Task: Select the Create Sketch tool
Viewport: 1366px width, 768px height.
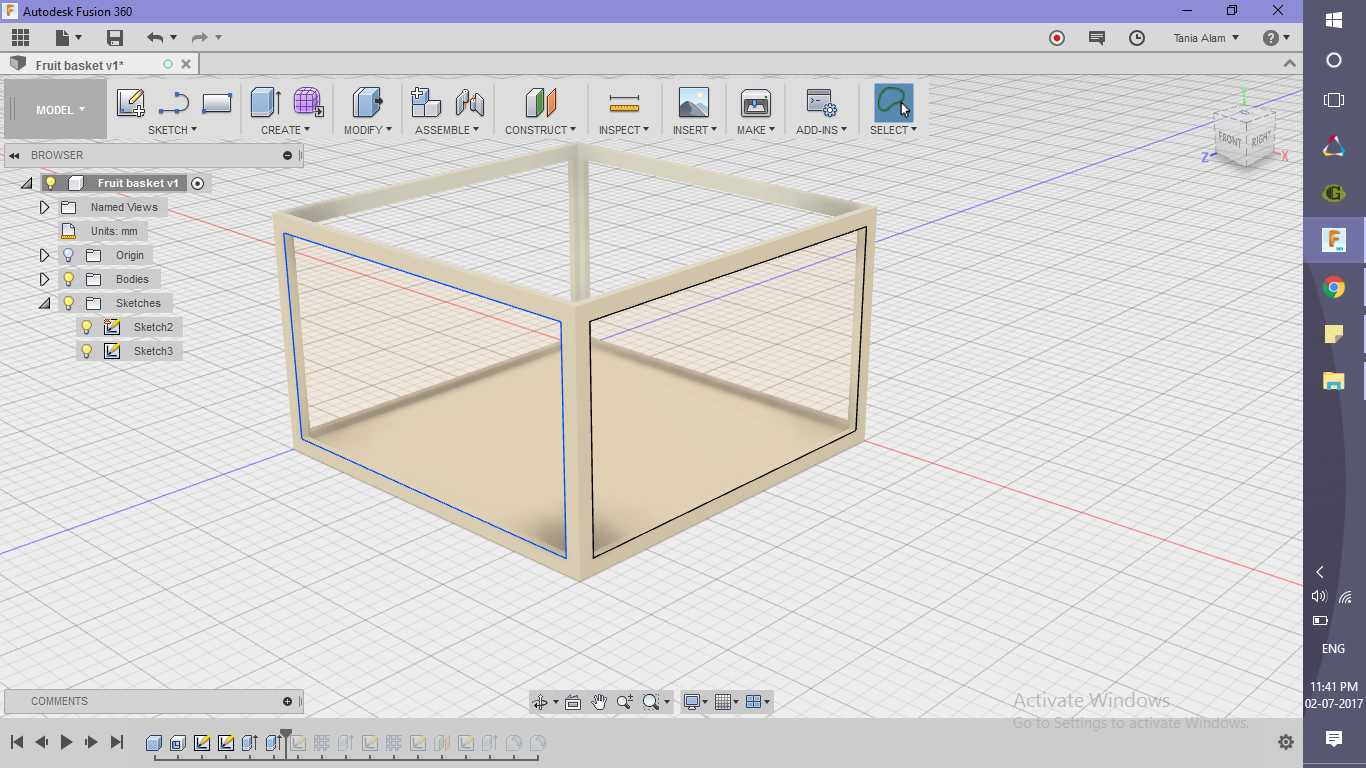Action: [131, 103]
